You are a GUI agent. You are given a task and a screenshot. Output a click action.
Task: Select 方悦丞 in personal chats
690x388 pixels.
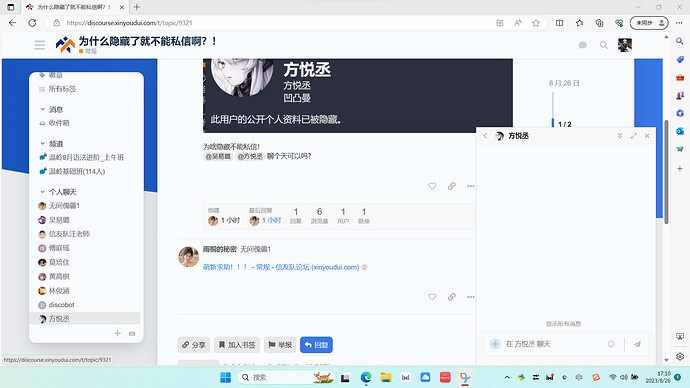tap(84, 318)
